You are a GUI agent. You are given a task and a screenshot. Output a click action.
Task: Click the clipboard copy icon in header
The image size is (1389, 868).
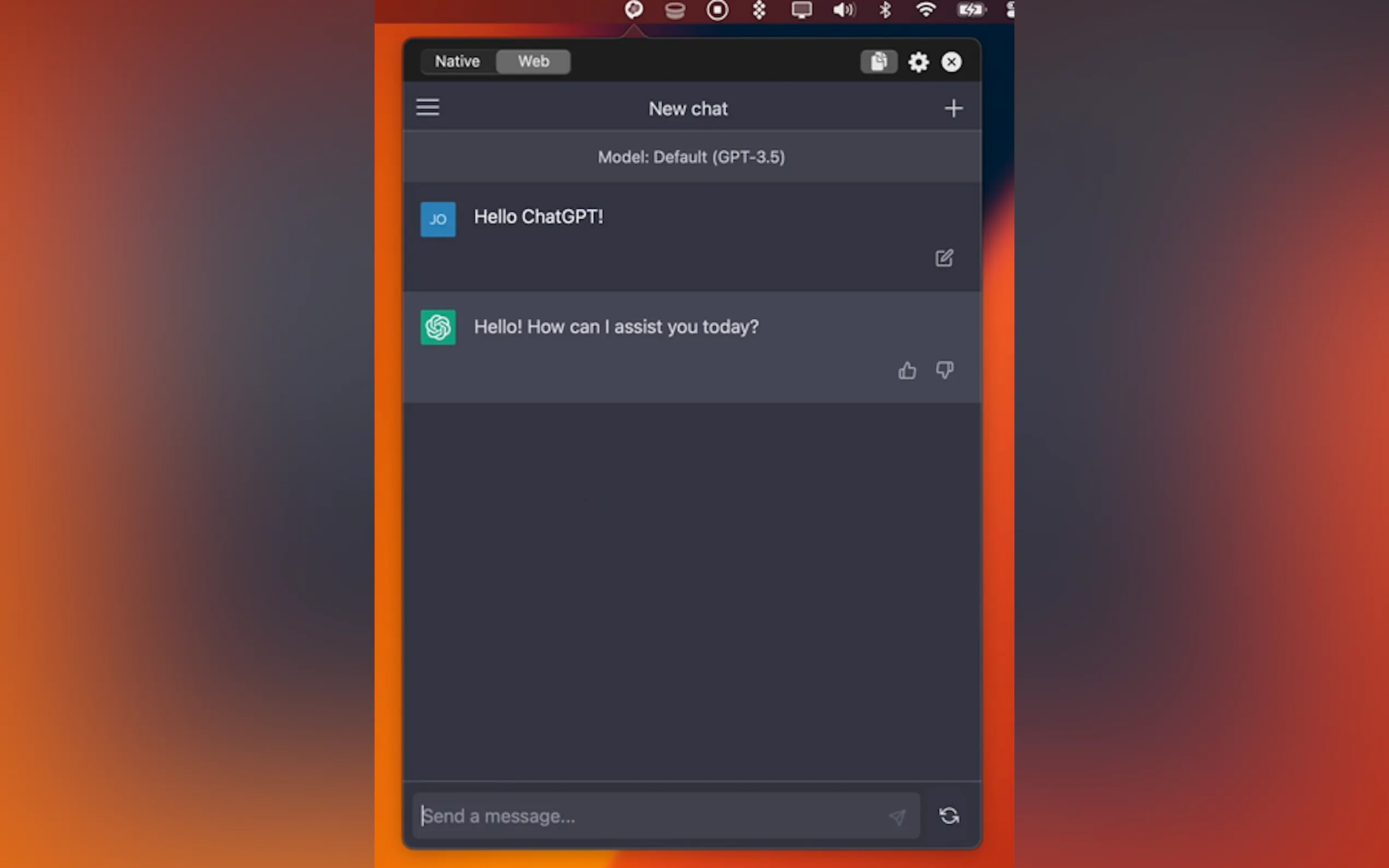(x=879, y=61)
